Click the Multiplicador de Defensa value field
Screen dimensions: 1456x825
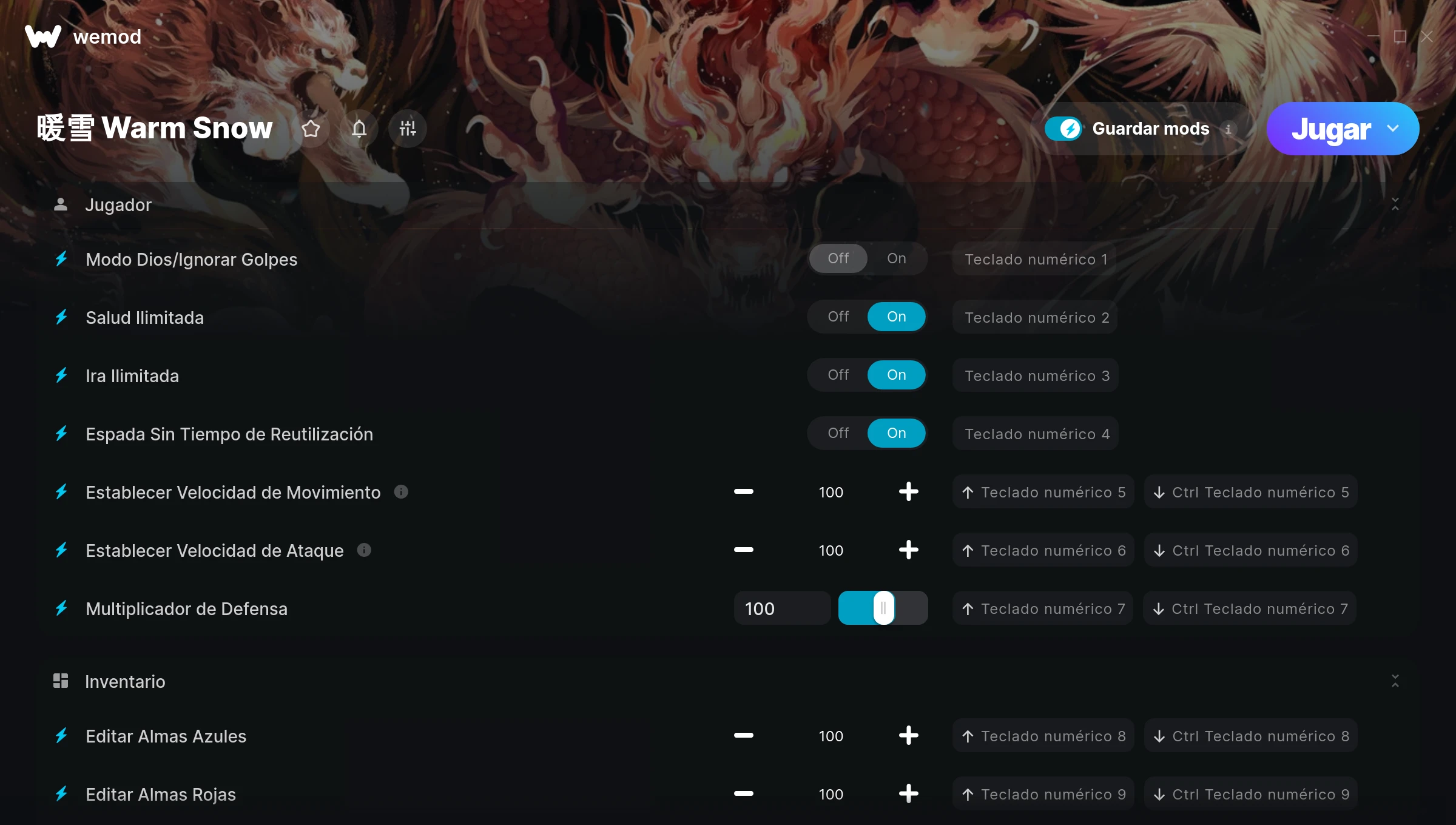pos(782,608)
